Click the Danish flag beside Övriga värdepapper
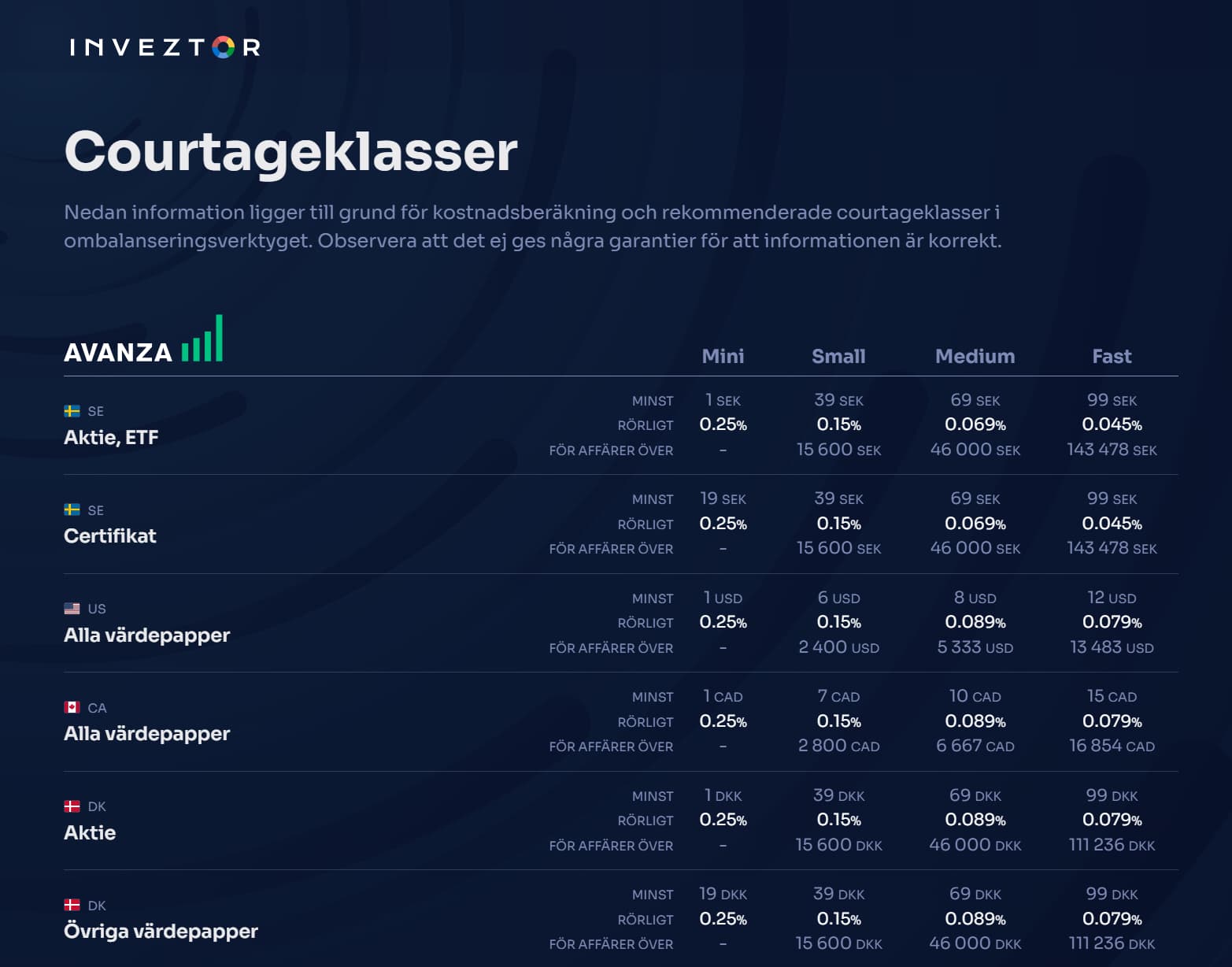1232x967 pixels. (x=72, y=905)
